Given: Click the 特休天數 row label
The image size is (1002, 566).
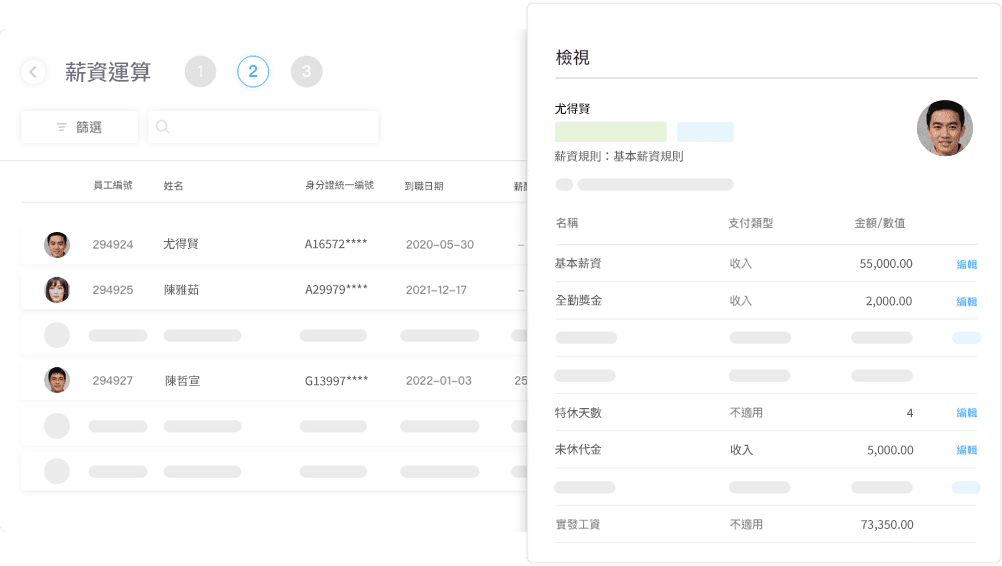Looking at the screenshot, I should (578, 413).
